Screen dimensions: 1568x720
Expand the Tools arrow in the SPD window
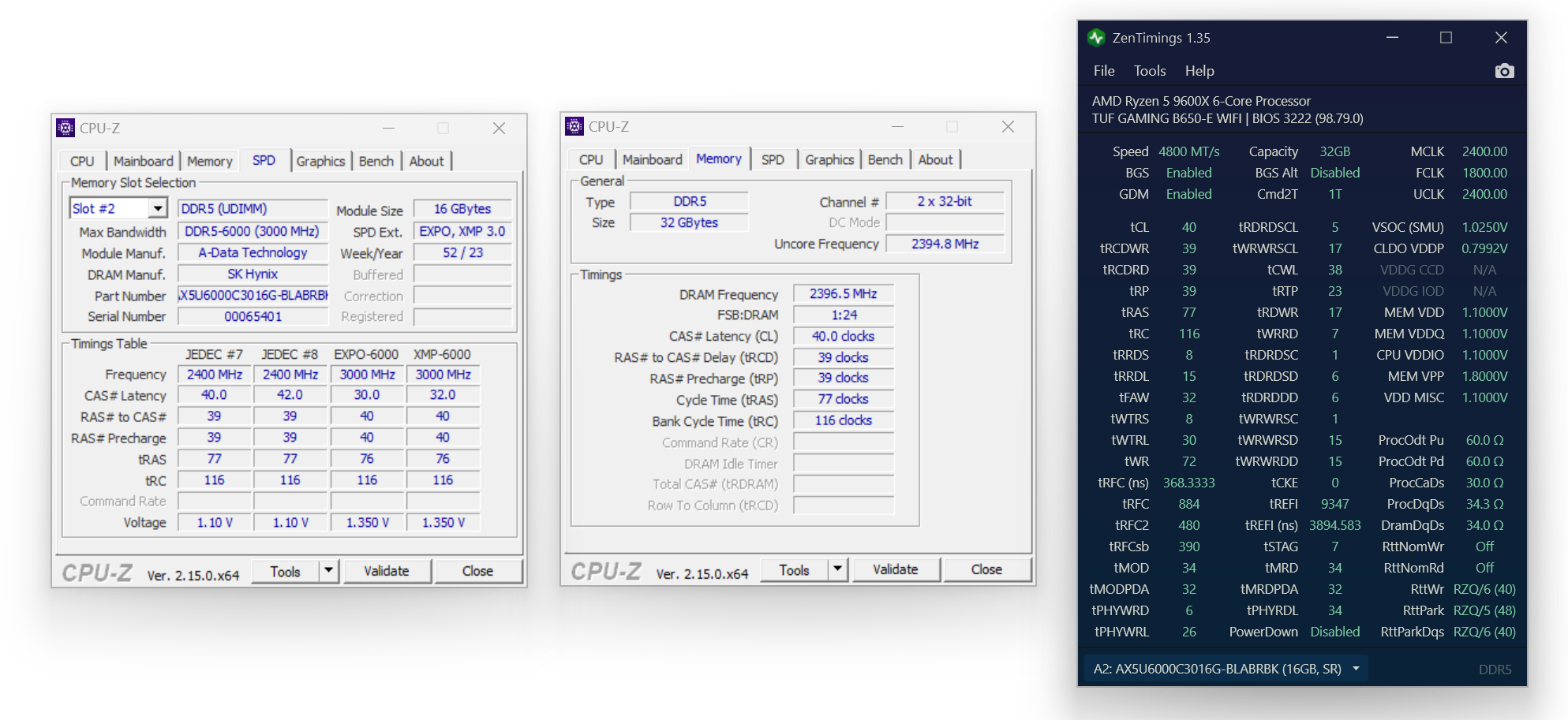[x=329, y=571]
